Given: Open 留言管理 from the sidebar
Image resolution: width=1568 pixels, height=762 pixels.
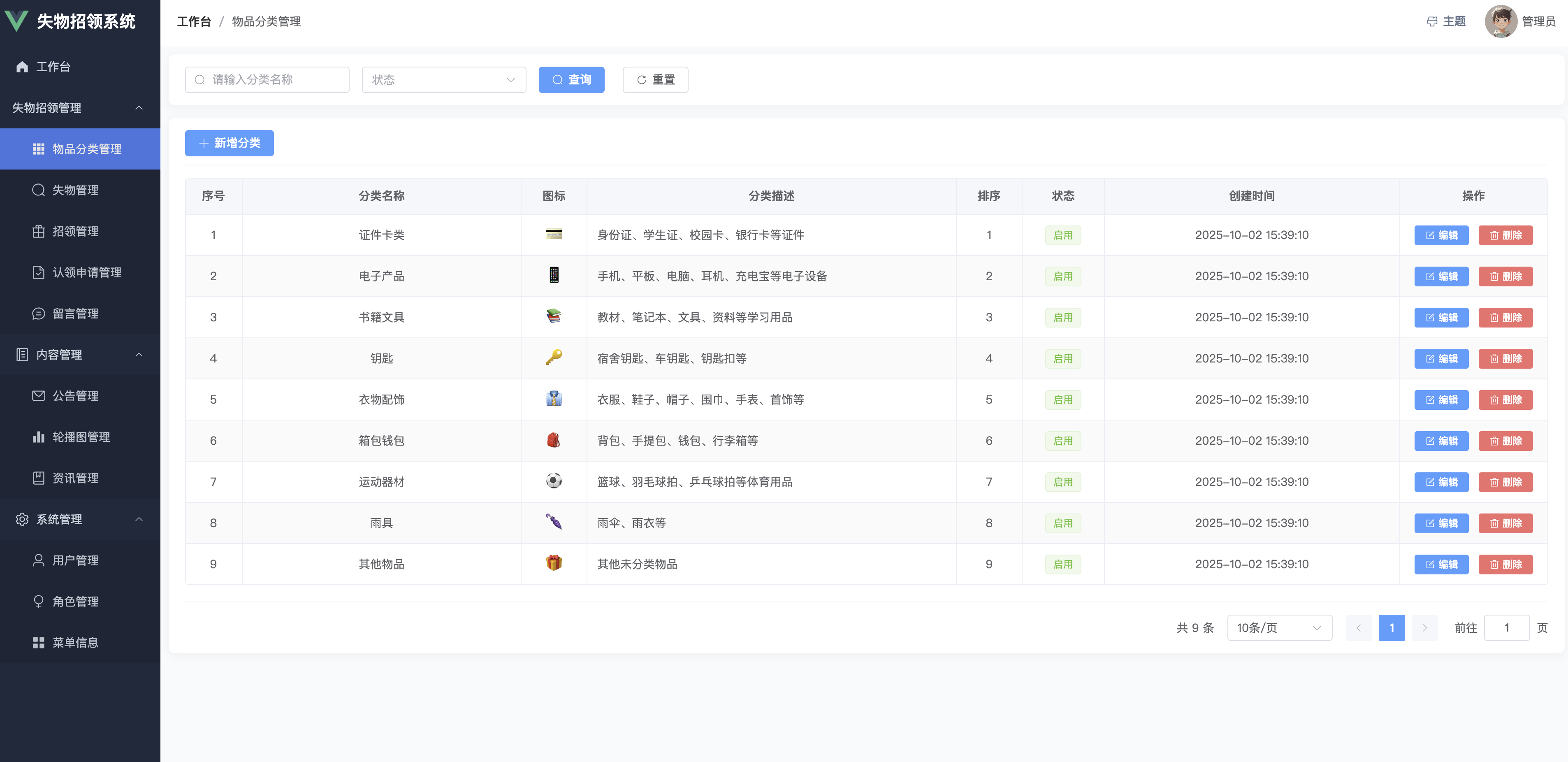Looking at the screenshot, I should click(x=75, y=314).
